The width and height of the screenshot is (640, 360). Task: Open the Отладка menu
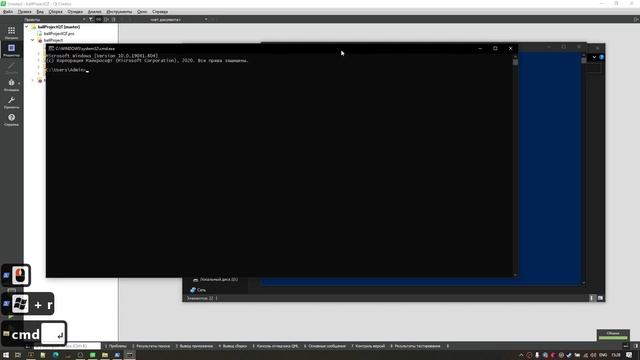75,12
